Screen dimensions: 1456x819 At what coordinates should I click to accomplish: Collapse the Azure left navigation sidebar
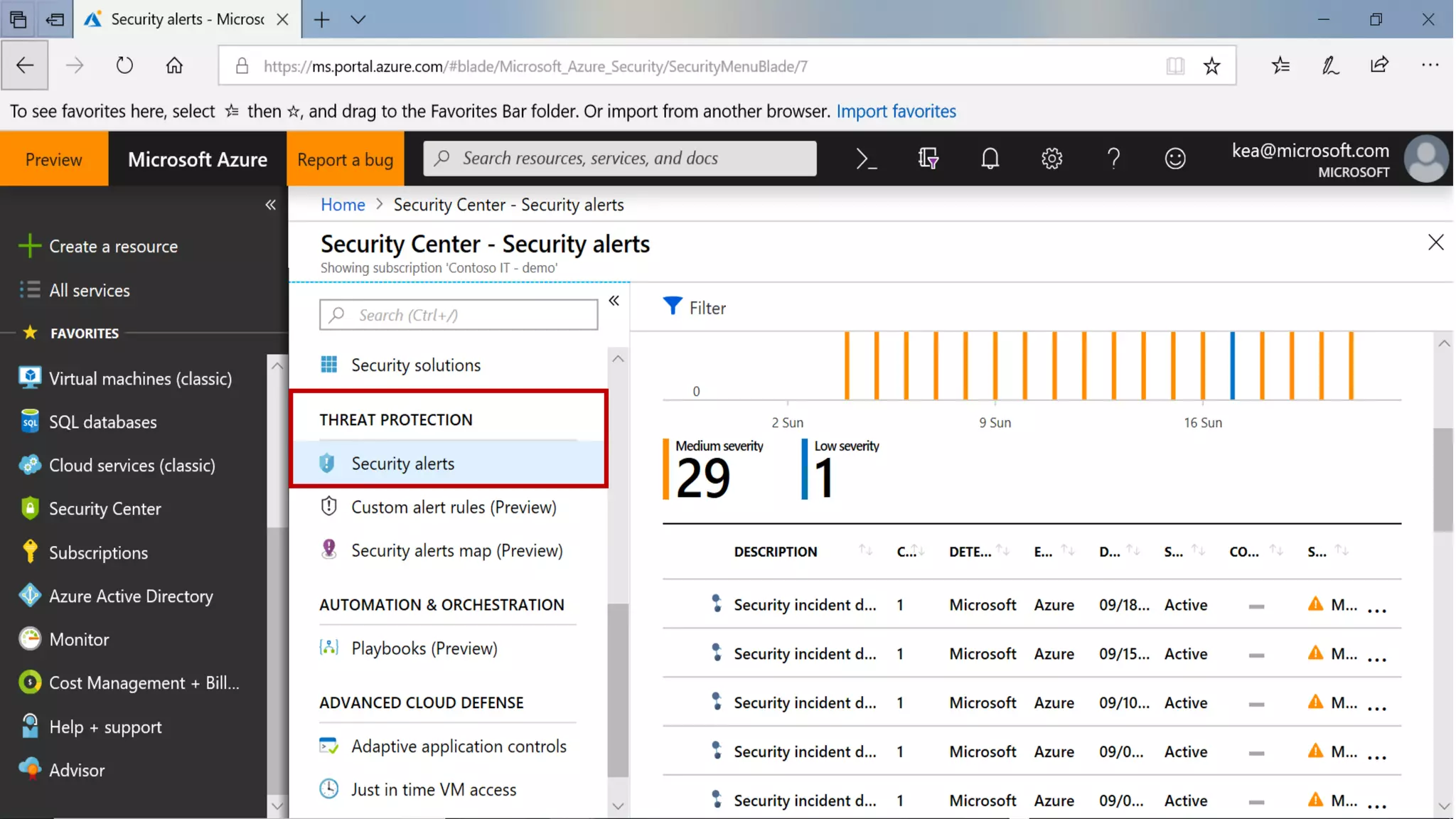(270, 205)
